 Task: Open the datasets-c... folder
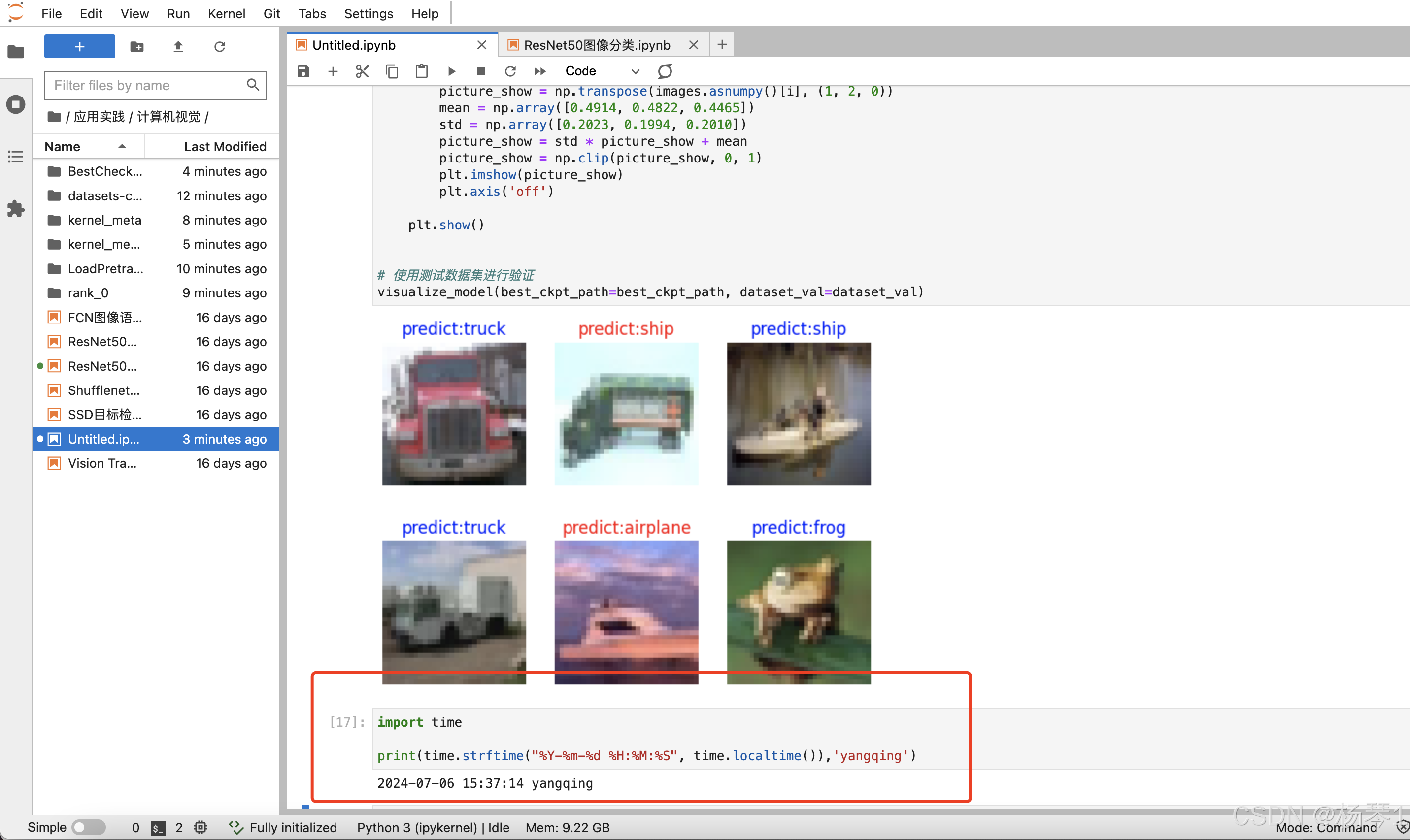(x=105, y=196)
